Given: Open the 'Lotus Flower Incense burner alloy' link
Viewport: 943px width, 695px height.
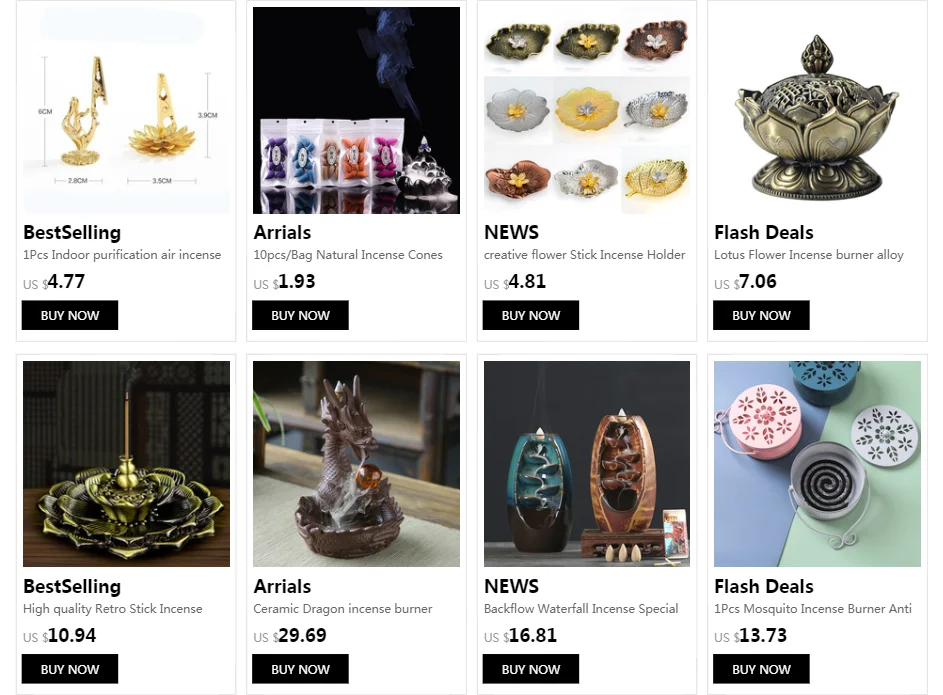Looking at the screenshot, I should [809, 255].
